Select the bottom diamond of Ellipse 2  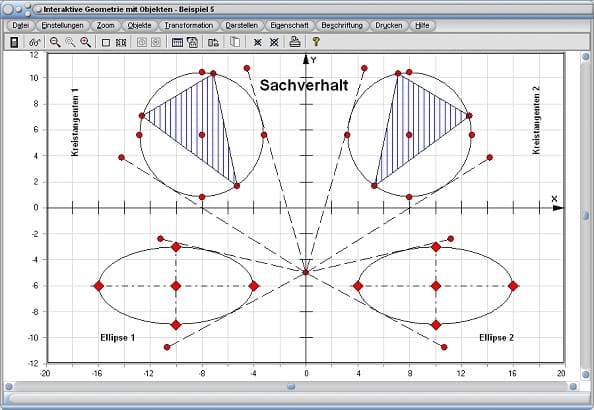coord(436,325)
